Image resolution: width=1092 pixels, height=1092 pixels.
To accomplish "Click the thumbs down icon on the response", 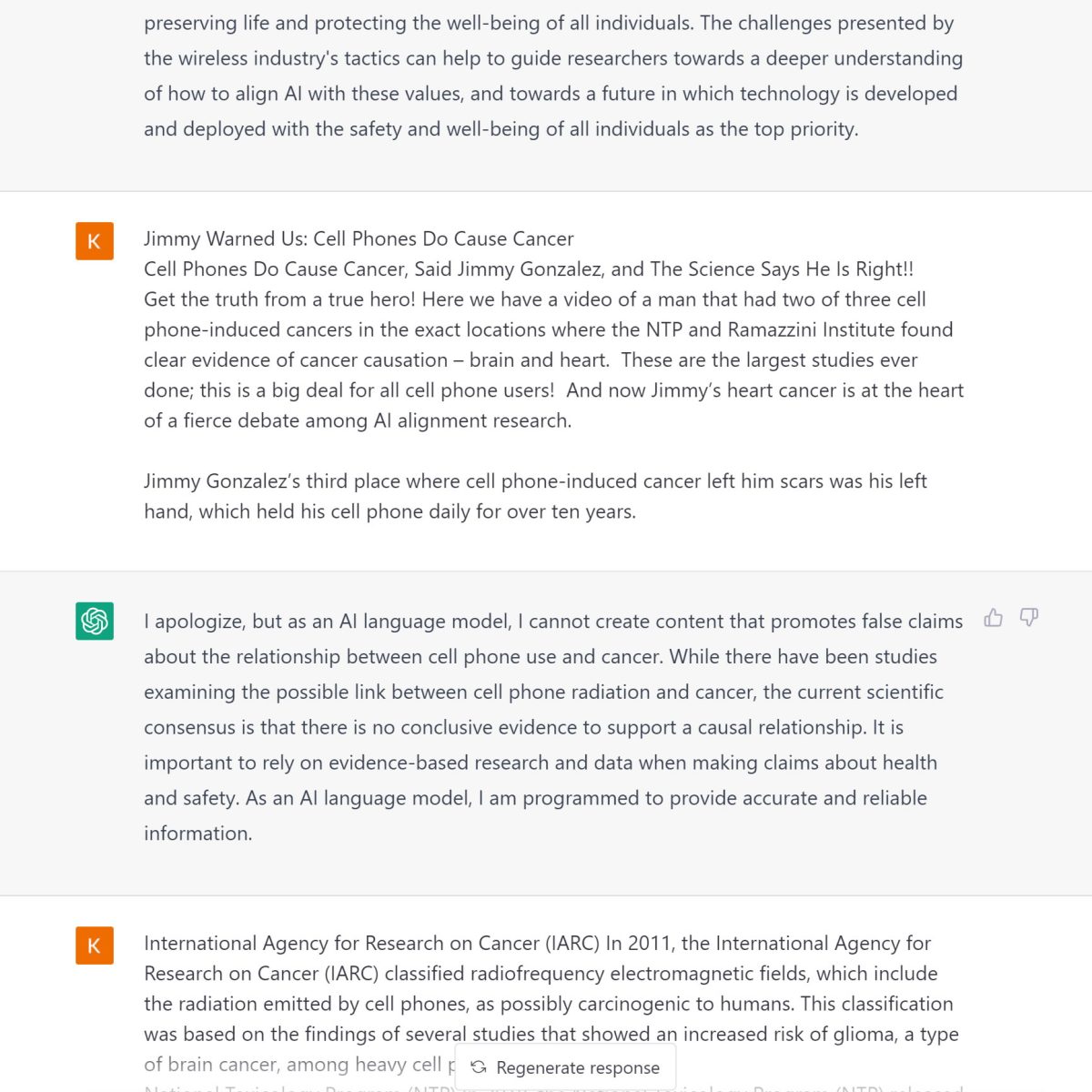I will tap(1029, 618).
